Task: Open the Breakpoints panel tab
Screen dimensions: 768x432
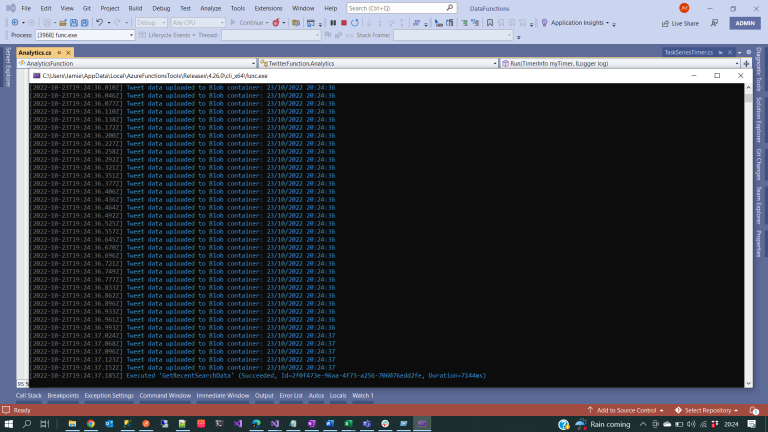Action: point(63,395)
